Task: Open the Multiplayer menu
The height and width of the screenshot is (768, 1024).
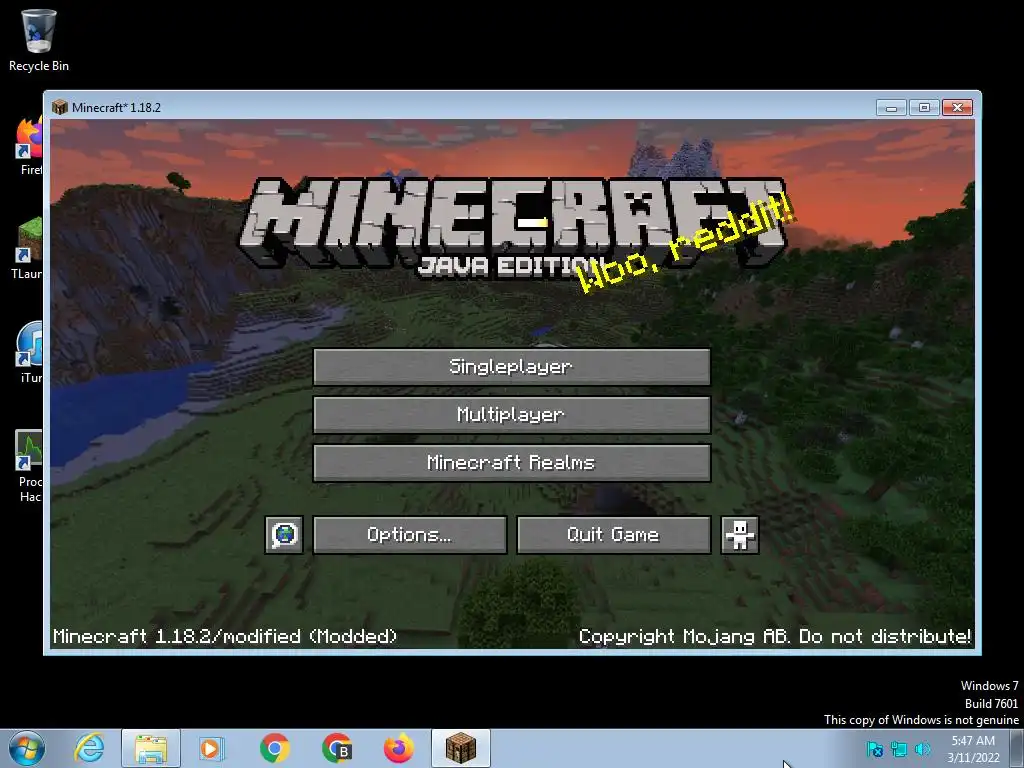Action: tap(511, 415)
